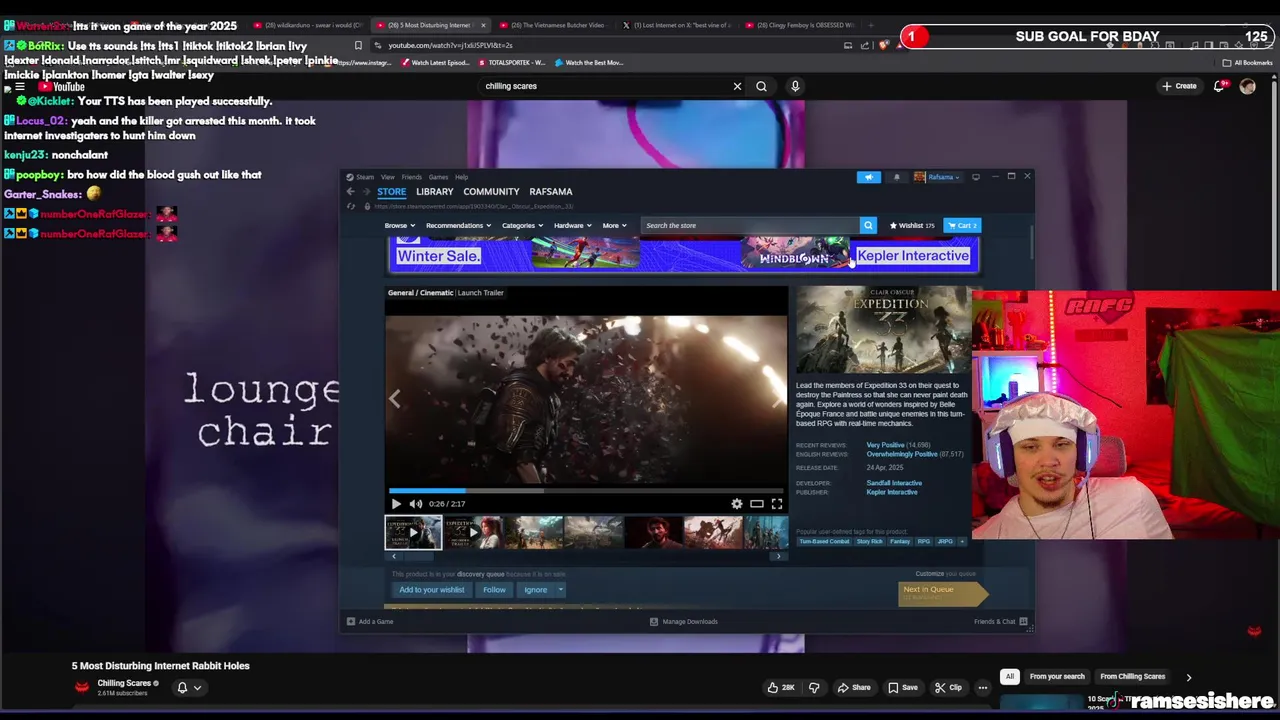Open the Recommendations dropdown
This screenshot has width=1280, height=720.
coord(457,225)
